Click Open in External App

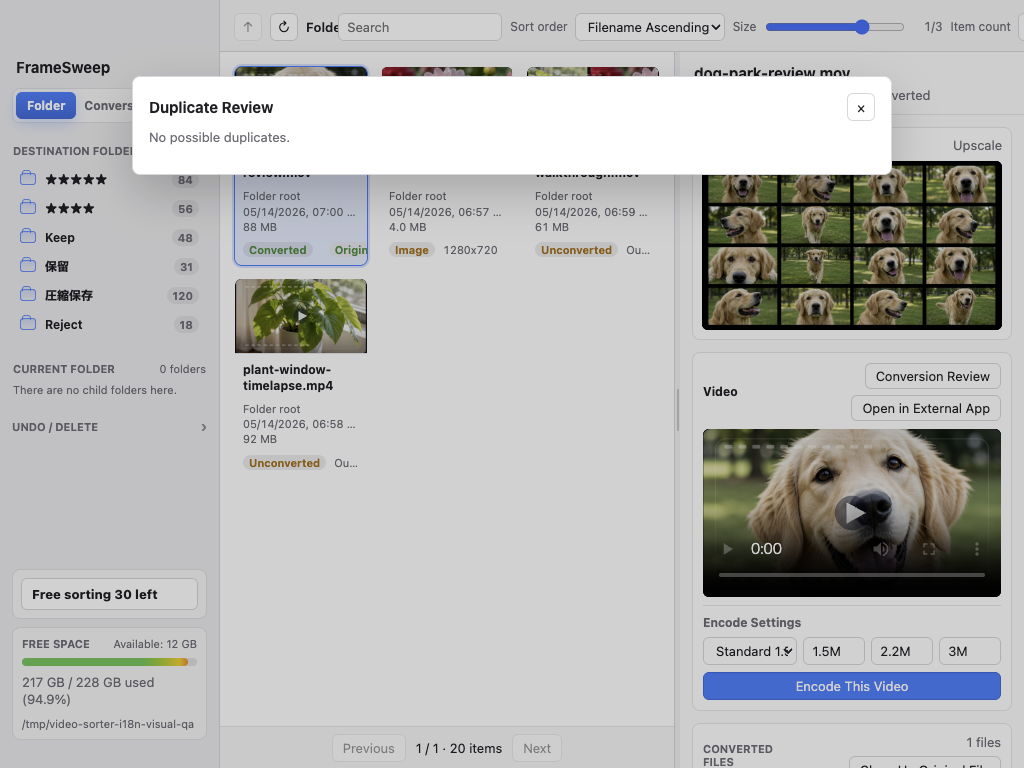coord(926,408)
